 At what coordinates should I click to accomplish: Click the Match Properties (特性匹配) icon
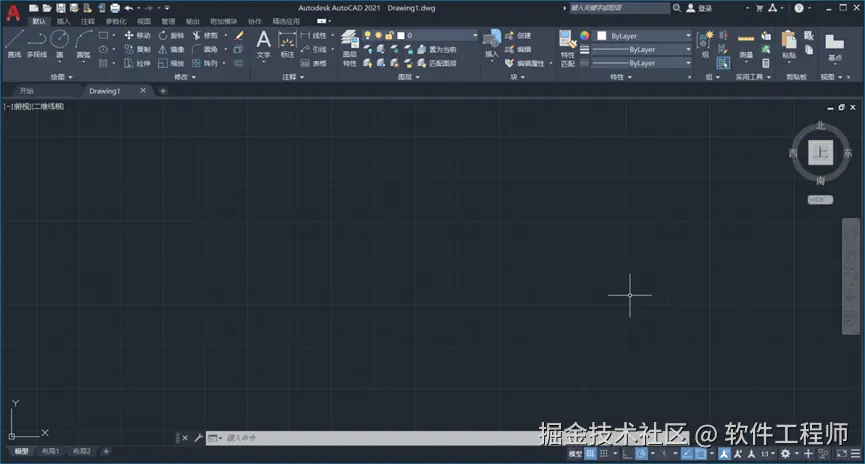(568, 49)
